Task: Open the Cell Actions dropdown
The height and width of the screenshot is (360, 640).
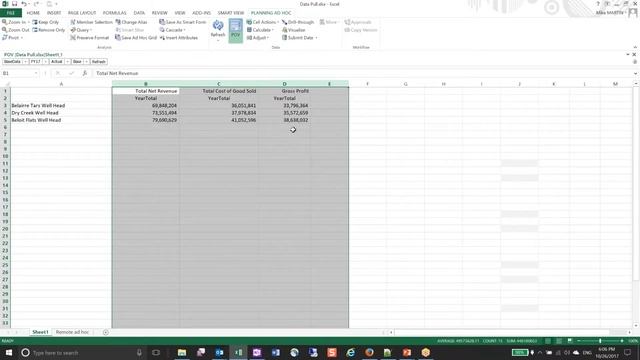Action: tap(263, 22)
